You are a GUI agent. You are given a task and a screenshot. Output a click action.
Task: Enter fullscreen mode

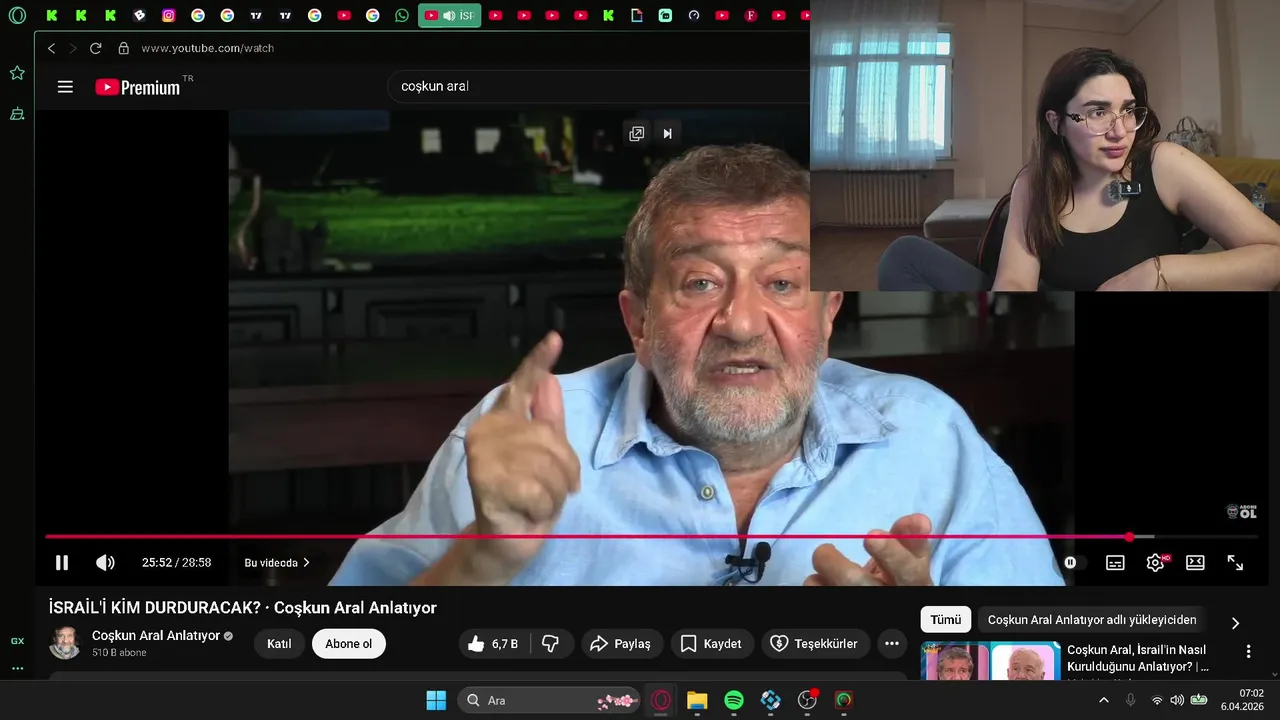(1235, 563)
